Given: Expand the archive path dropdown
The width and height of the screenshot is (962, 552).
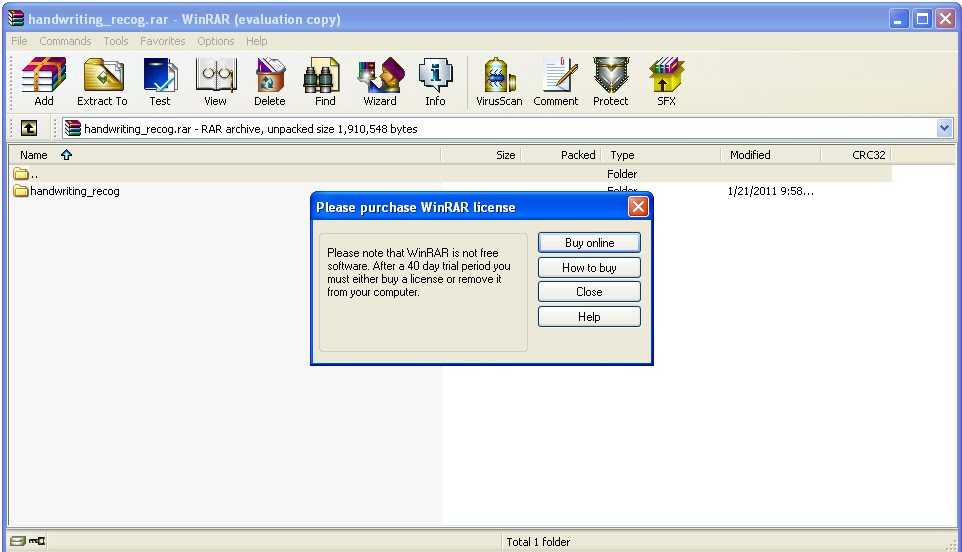Looking at the screenshot, I should 944,128.
